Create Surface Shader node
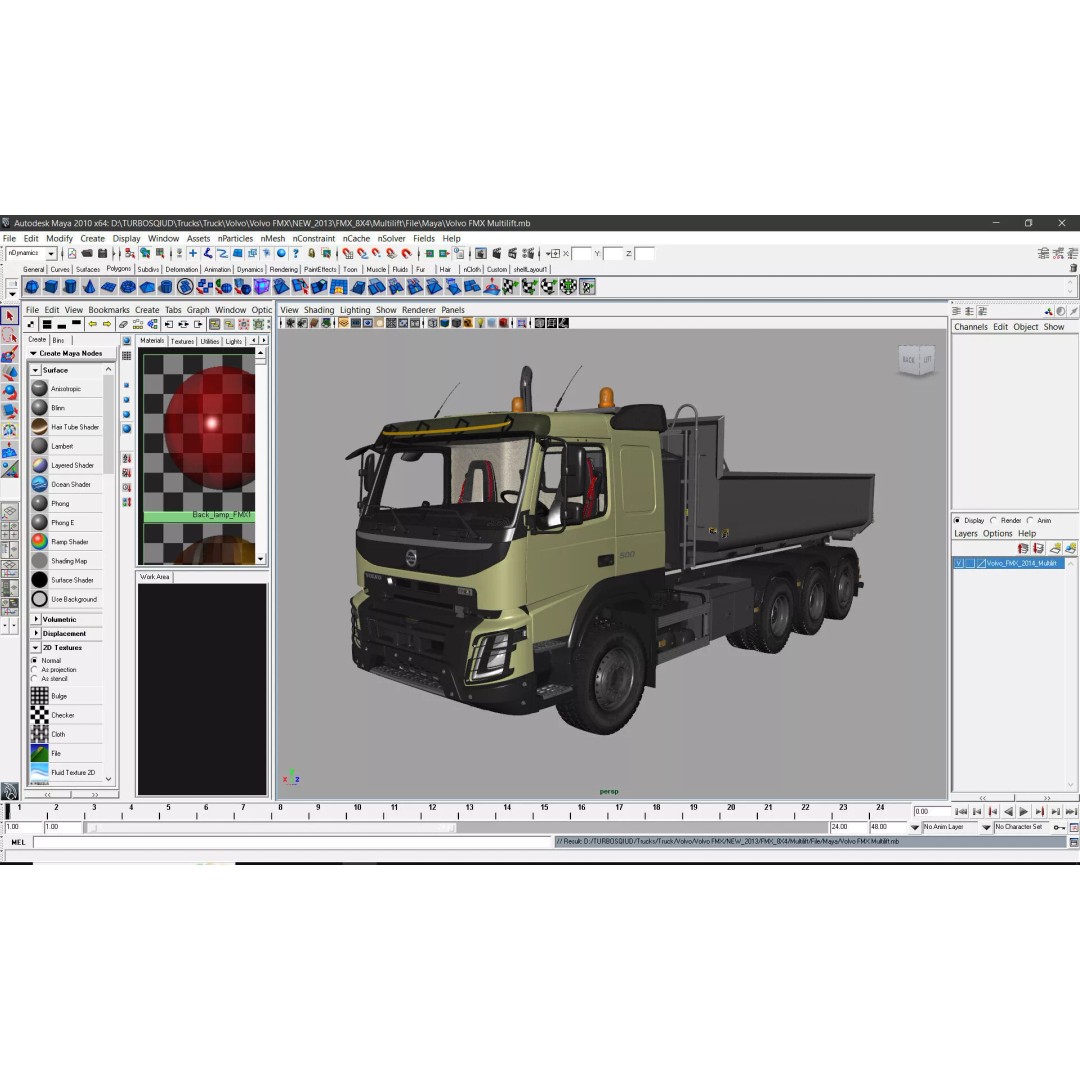This screenshot has width=1080, height=1080. [x=67, y=580]
